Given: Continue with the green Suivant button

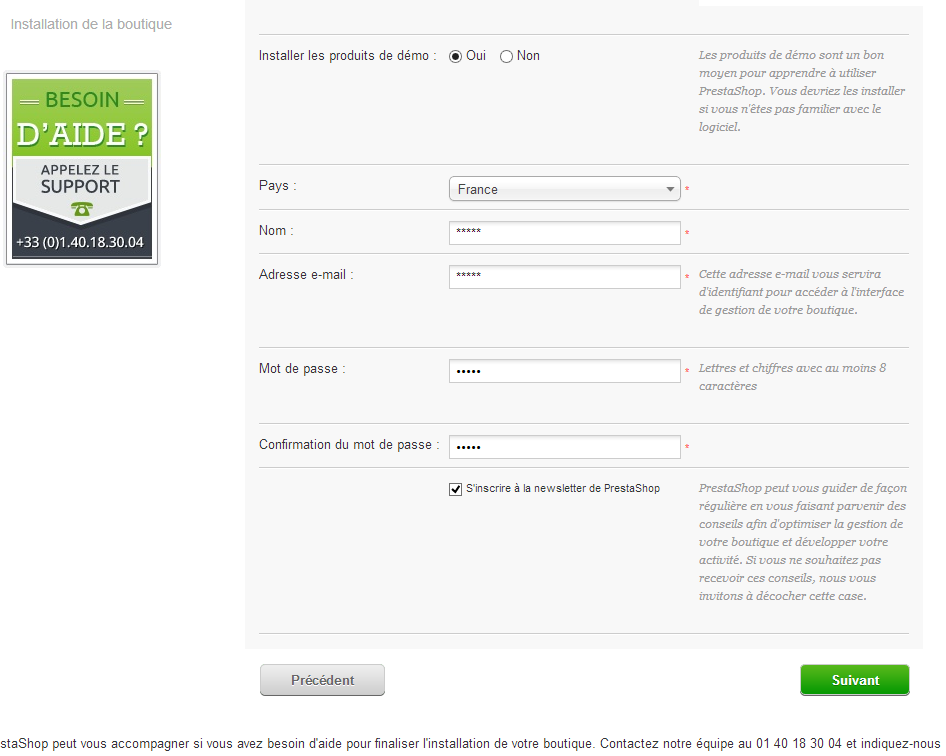Looking at the screenshot, I should [x=855, y=680].
